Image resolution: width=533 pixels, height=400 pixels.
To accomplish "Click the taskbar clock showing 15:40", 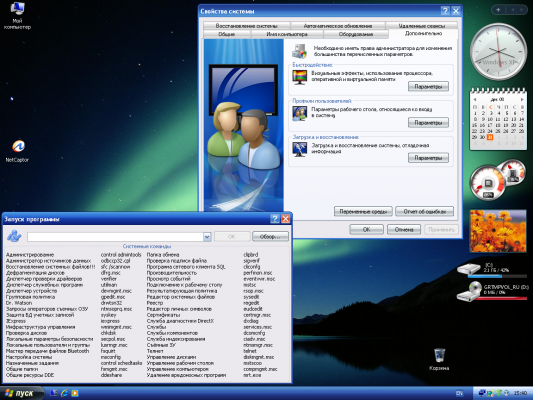I will pyautogui.click(x=520, y=393).
